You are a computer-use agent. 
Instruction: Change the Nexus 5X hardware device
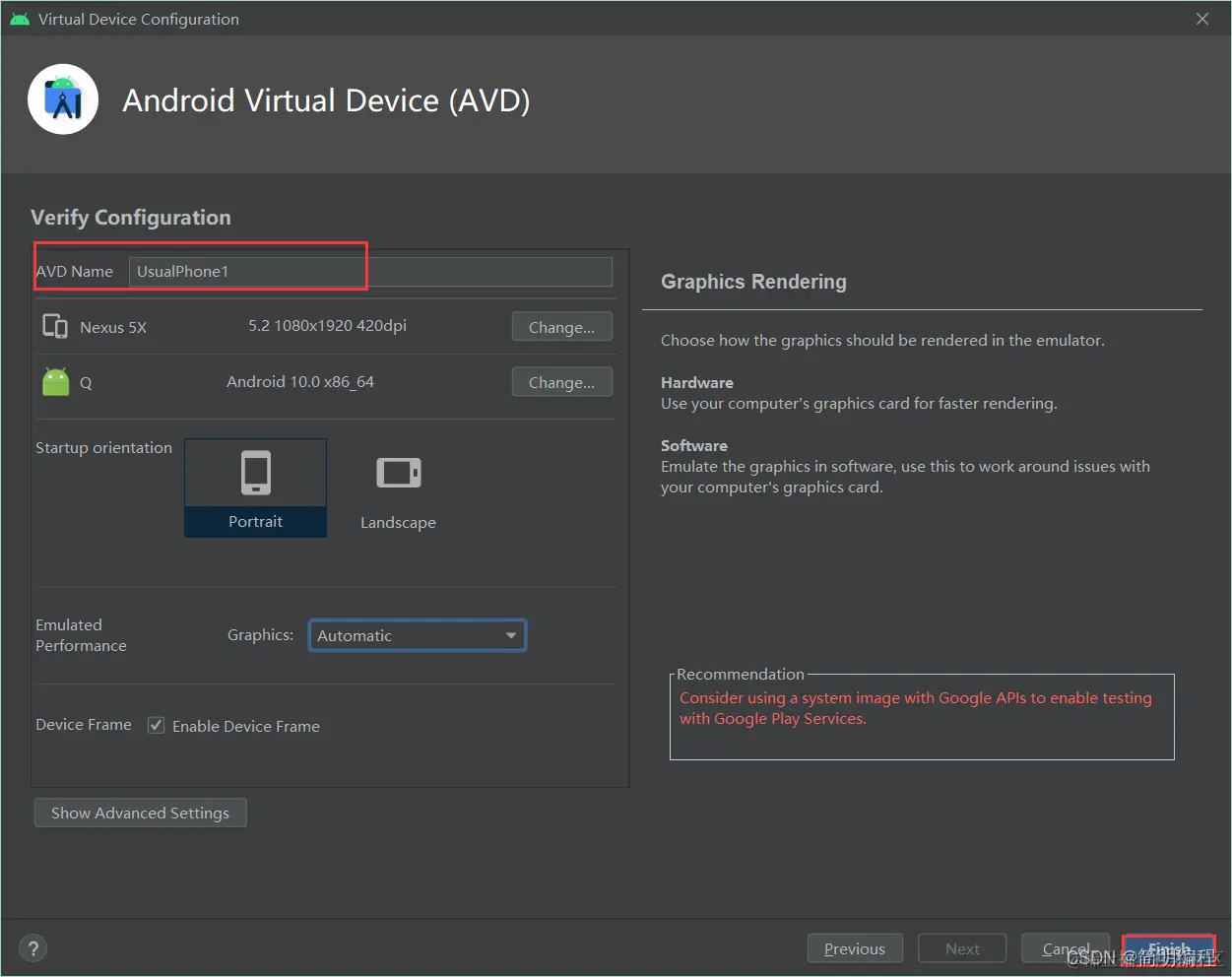click(x=562, y=327)
